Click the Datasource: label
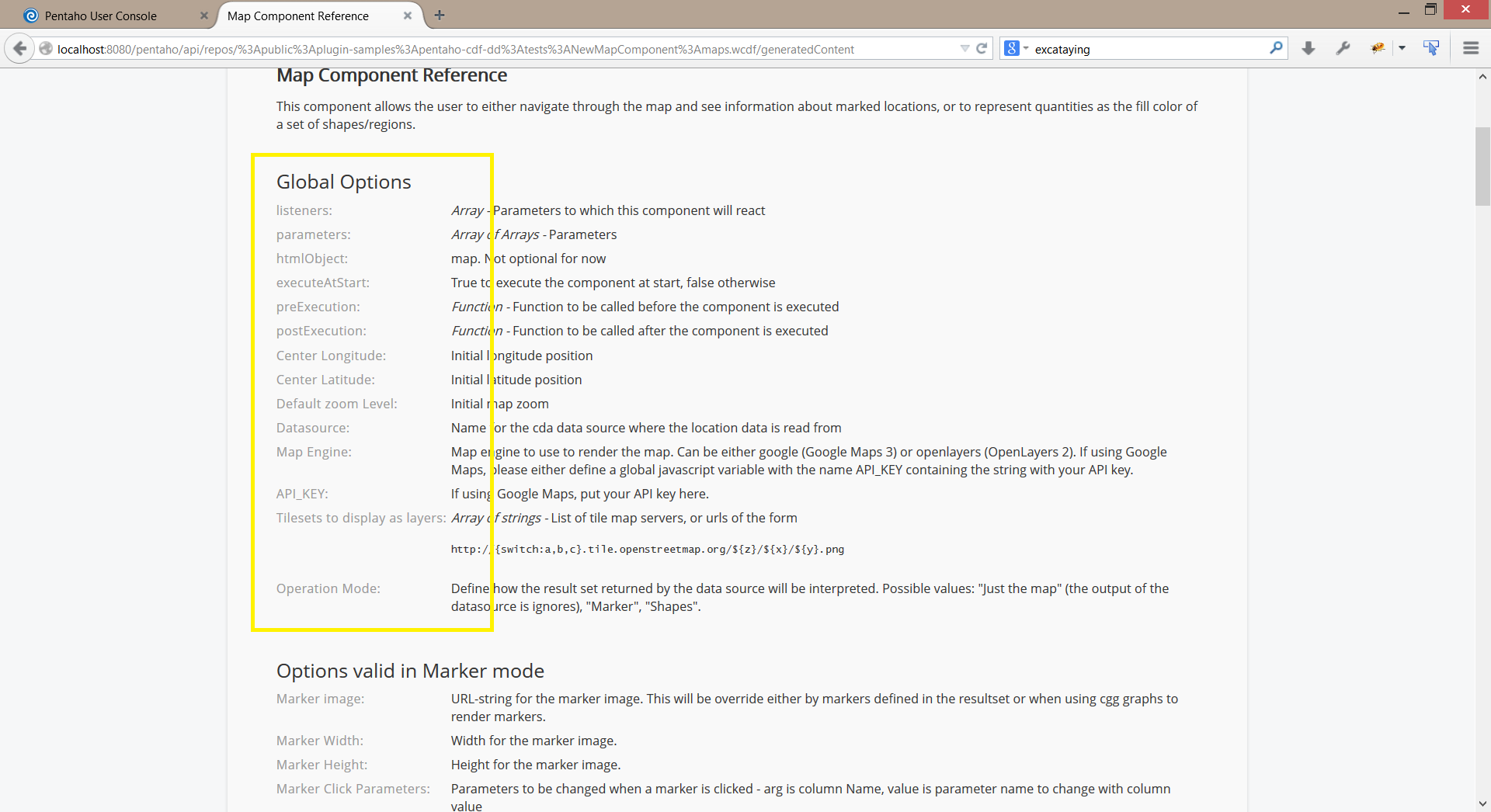This screenshot has height=812, width=1491. pyautogui.click(x=313, y=428)
